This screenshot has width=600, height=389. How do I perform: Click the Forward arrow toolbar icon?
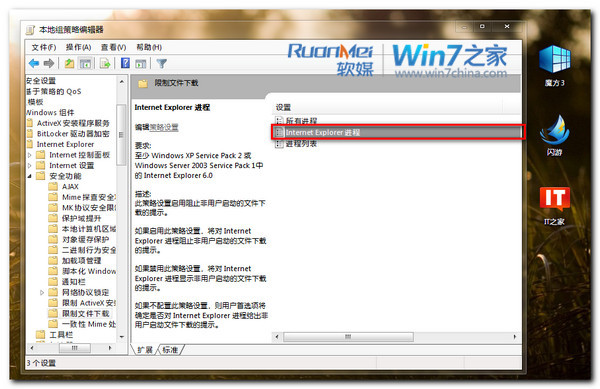tap(49, 63)
